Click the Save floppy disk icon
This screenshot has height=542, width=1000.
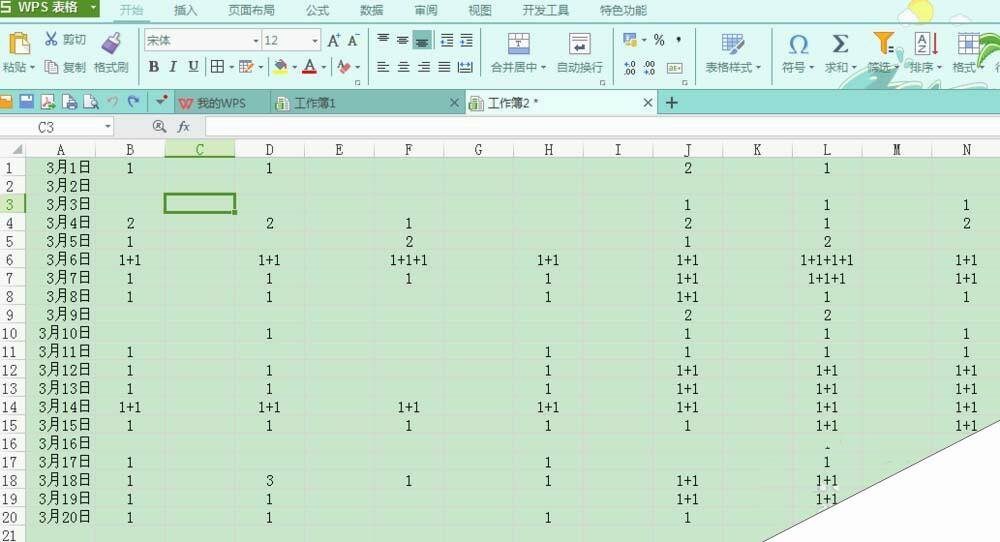pos(27,101)
